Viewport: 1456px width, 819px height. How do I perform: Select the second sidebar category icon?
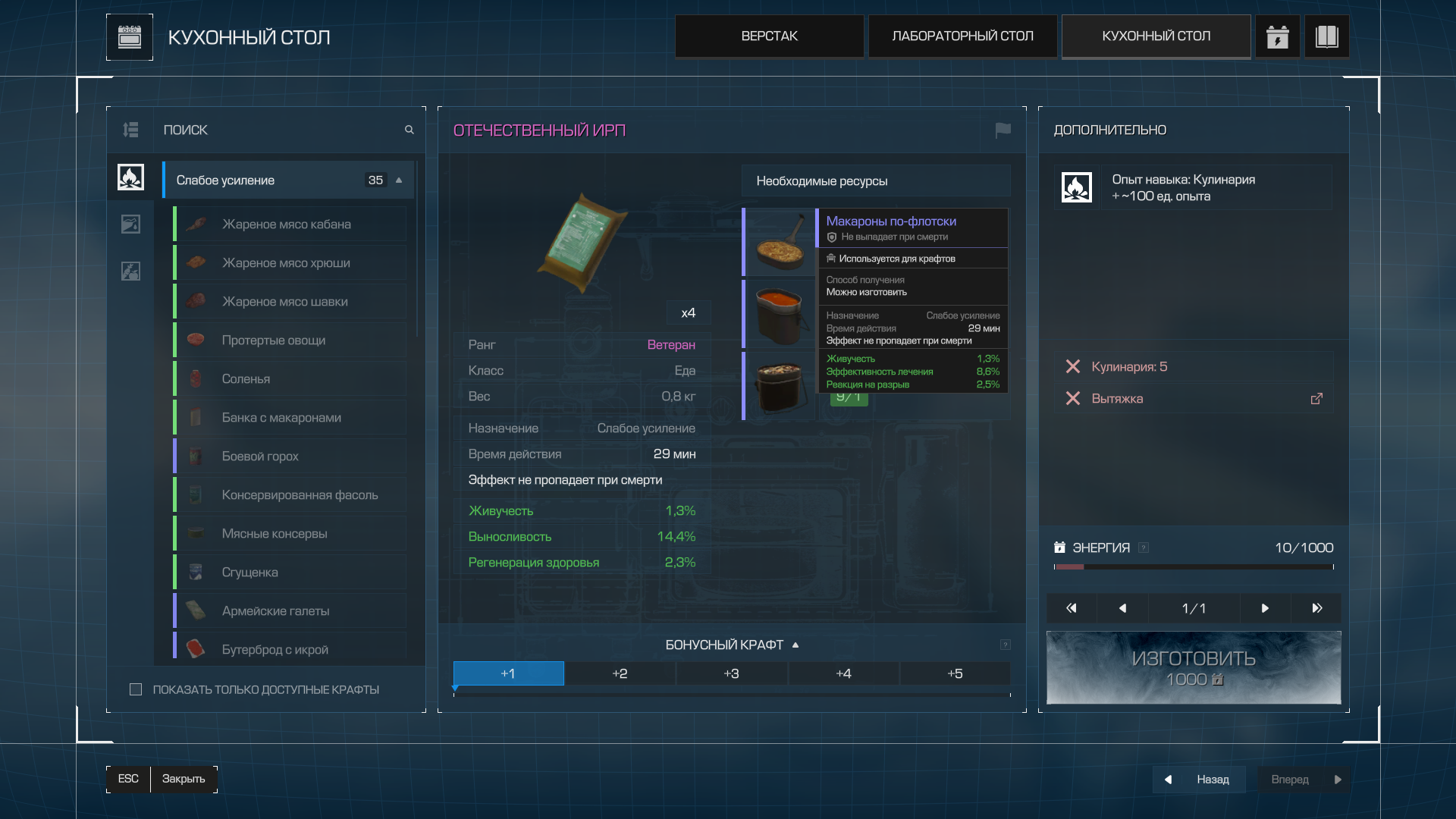130,224
